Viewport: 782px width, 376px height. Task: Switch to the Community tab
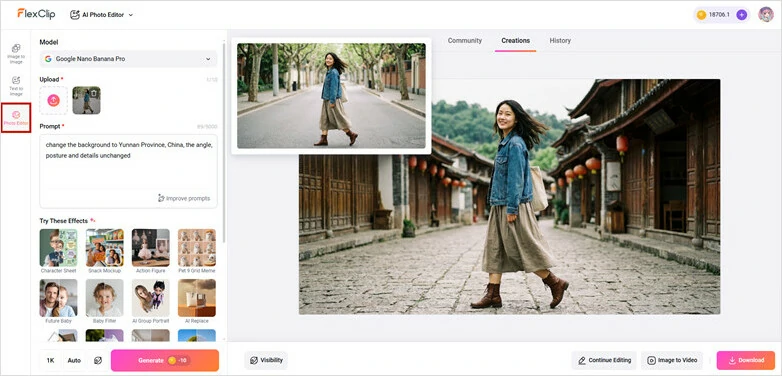pyautogui.click(x=465, y=40)
